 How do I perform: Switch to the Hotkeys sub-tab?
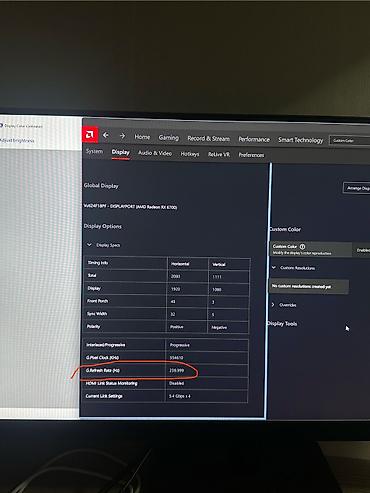point(190,154)
